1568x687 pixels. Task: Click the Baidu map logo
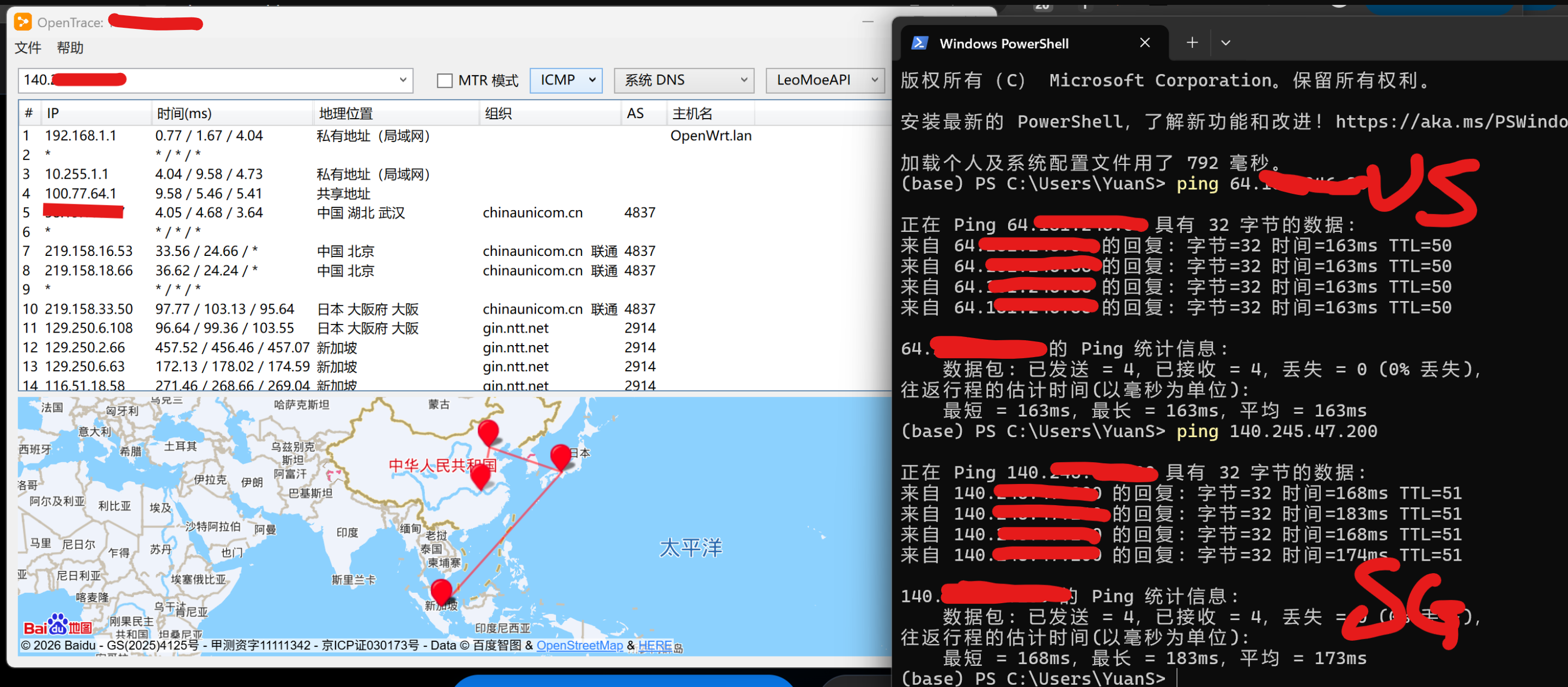58,625
